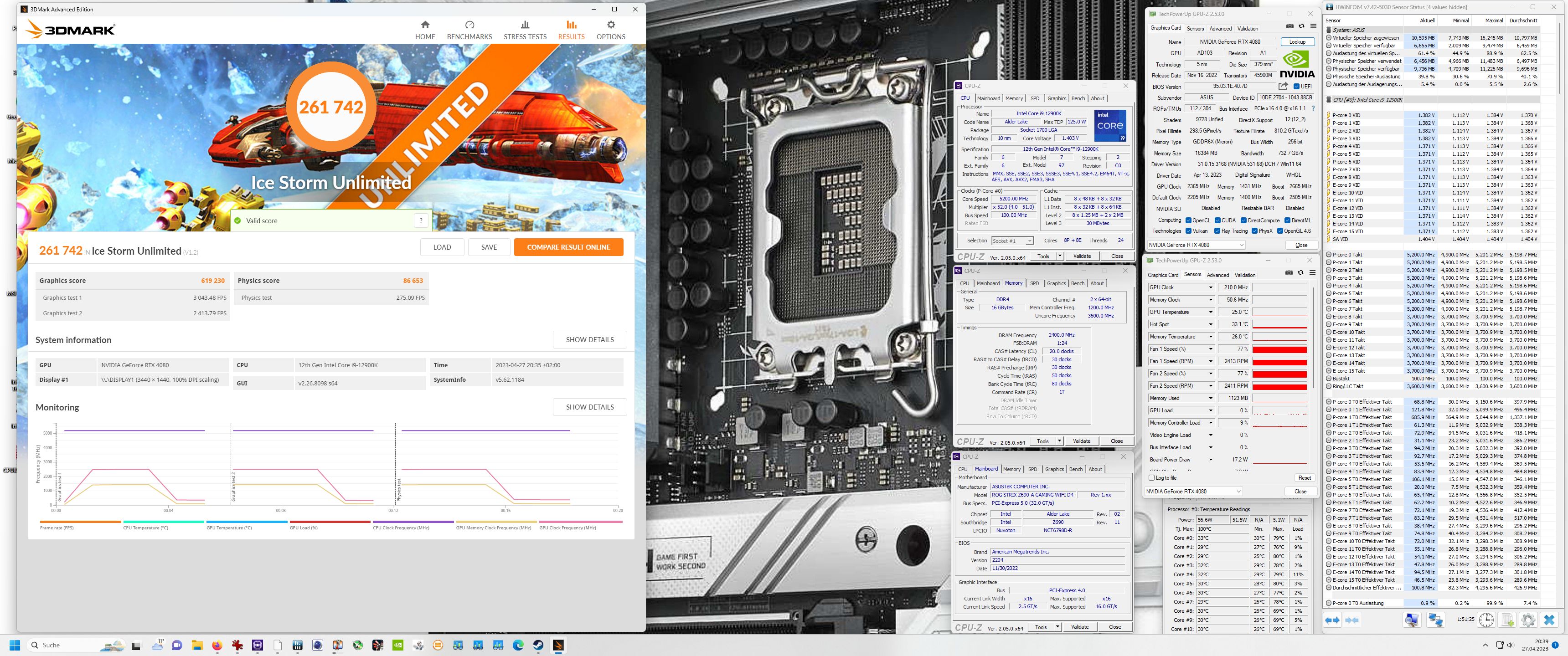Go to 3DMark HOME icon
Screen dimensions: 1568x656
425,25
